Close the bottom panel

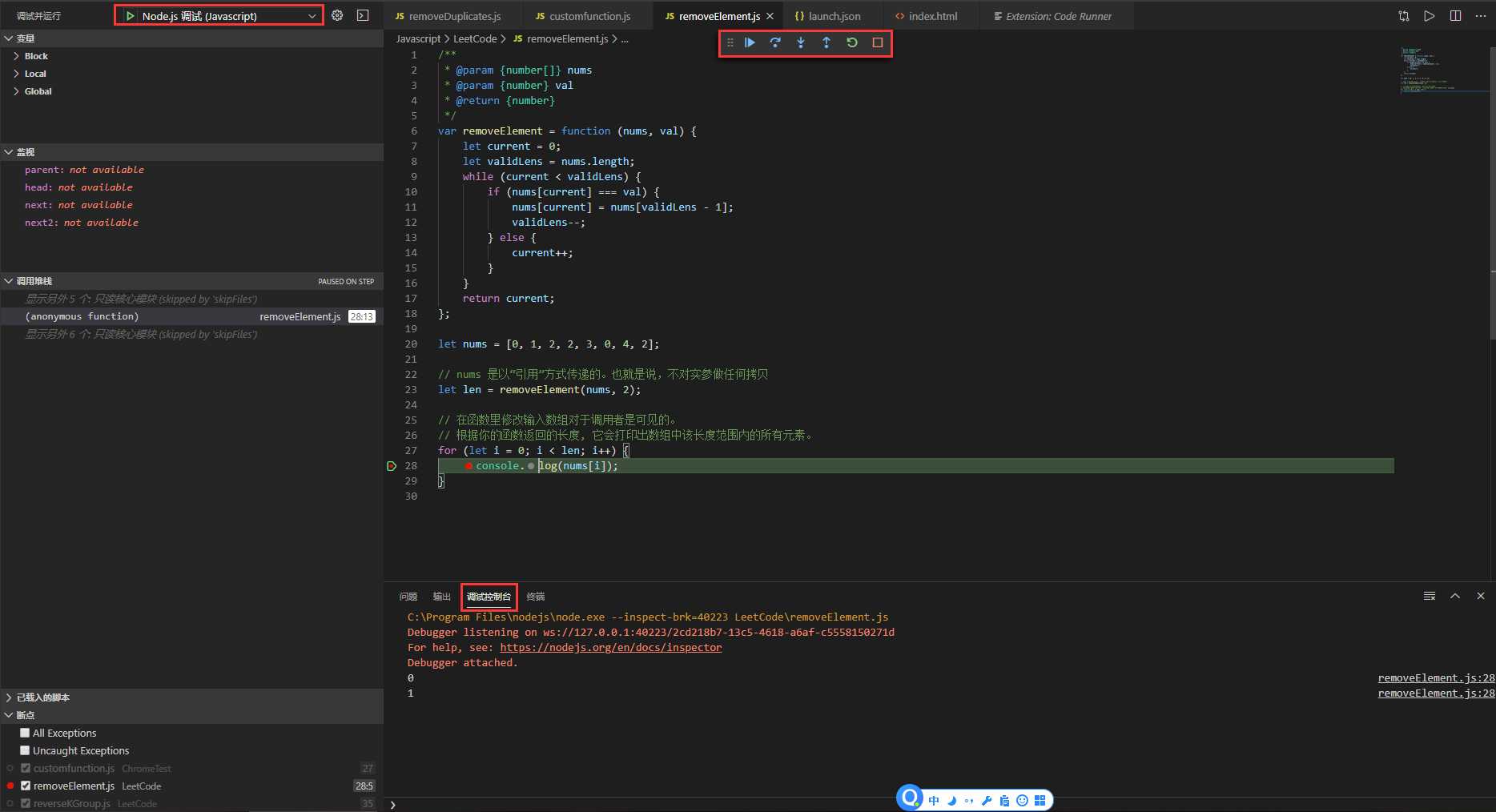tap(1481, 596)
